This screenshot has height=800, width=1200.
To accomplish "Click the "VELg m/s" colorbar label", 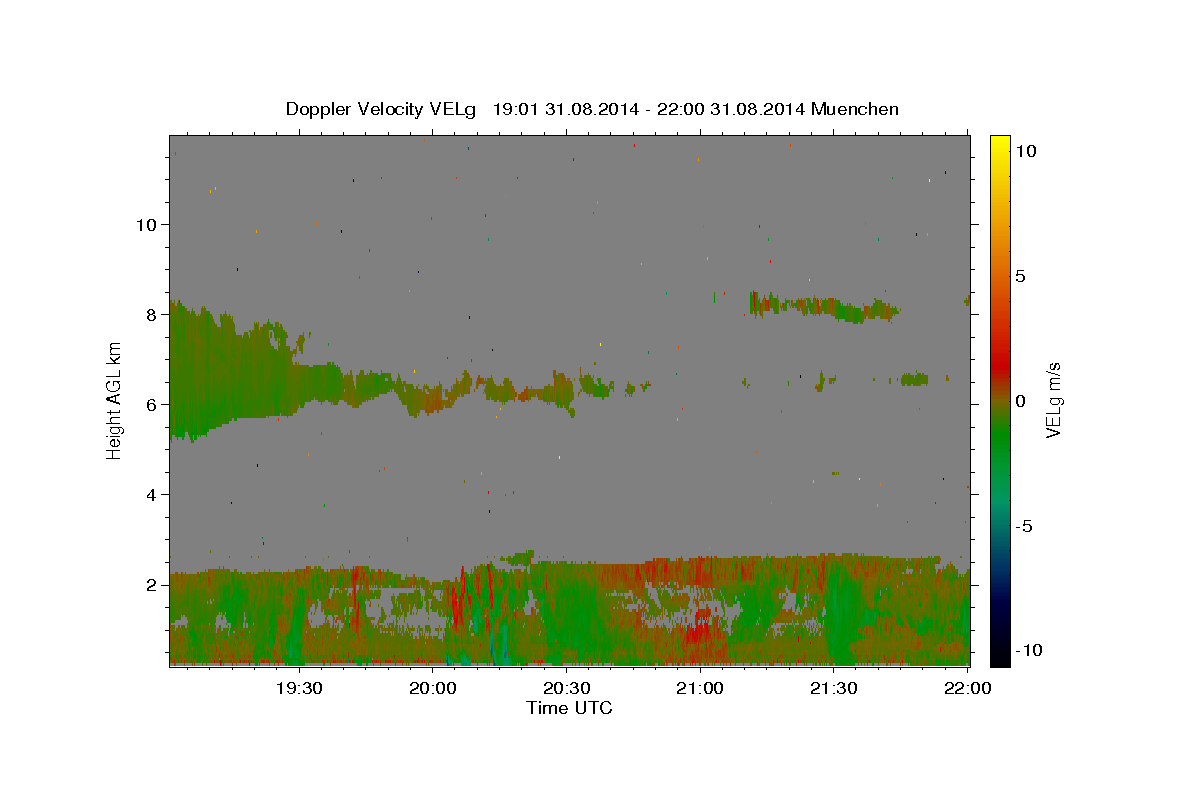I will 1053,400.
